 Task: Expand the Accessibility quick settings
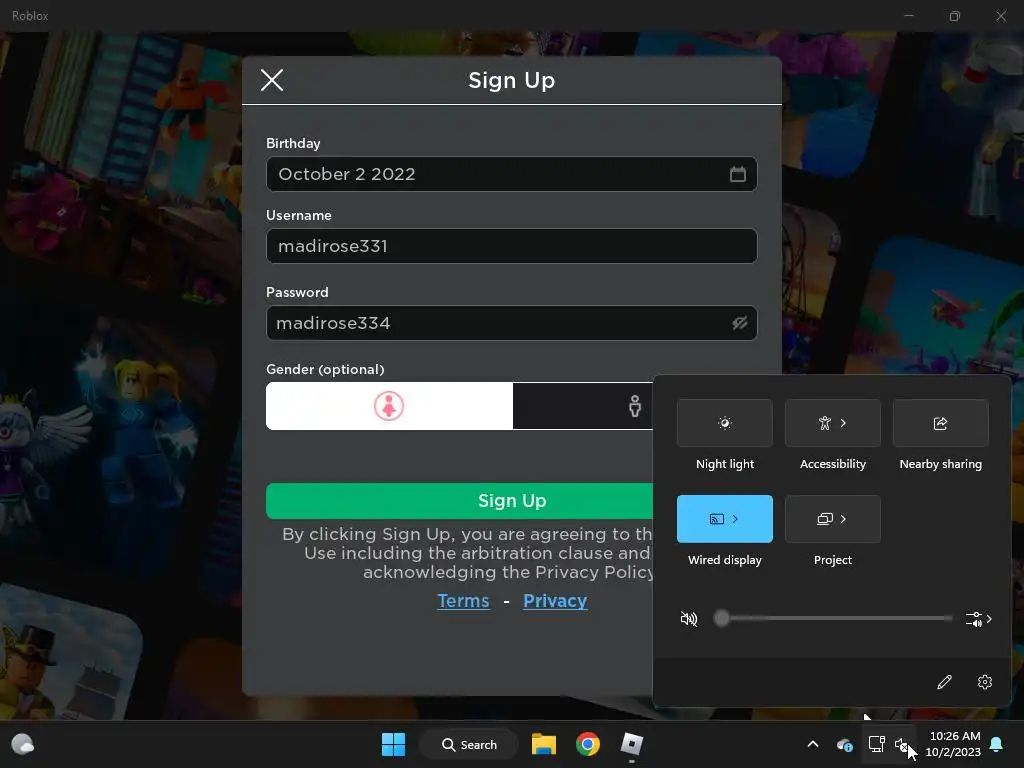click(833, 423)
